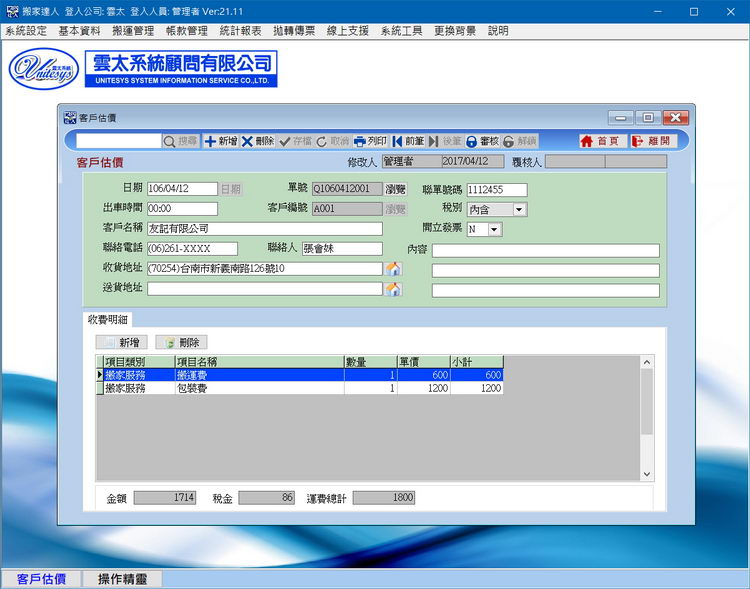Click the 列印 print button
Image resolution: width=750 pixels, height=589 pixels.
pos(370,142)
